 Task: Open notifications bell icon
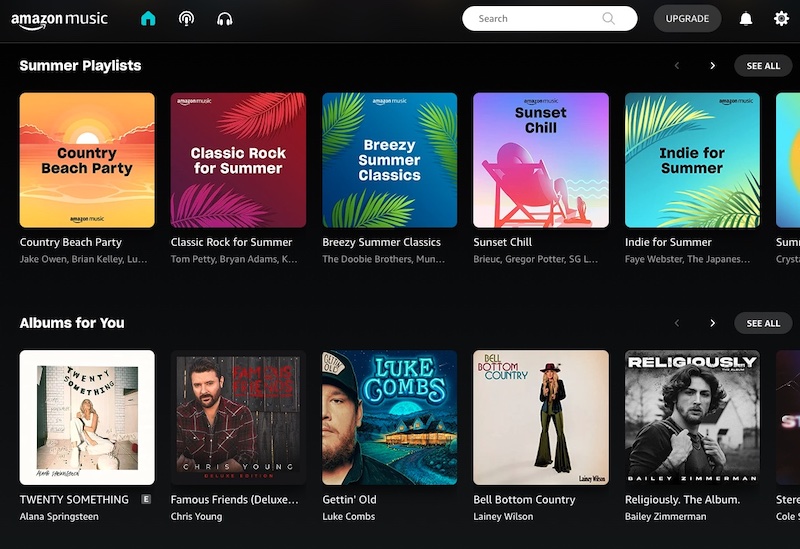click(x=746, y=18)
